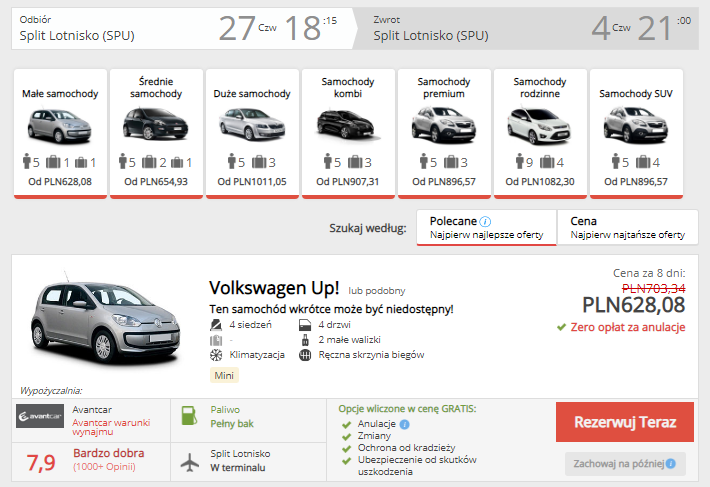The height and width of the screenshot is (487, 710).
Task: Save offer with Zachowaj na później
Action: (625, 464)
